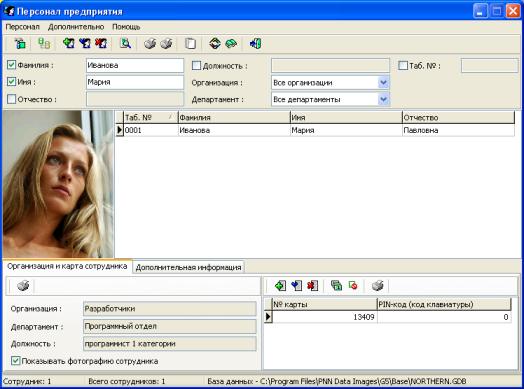Click the green organization structure icon in top toolbar
The image size is (524, 389).
(x=20, y=43)
